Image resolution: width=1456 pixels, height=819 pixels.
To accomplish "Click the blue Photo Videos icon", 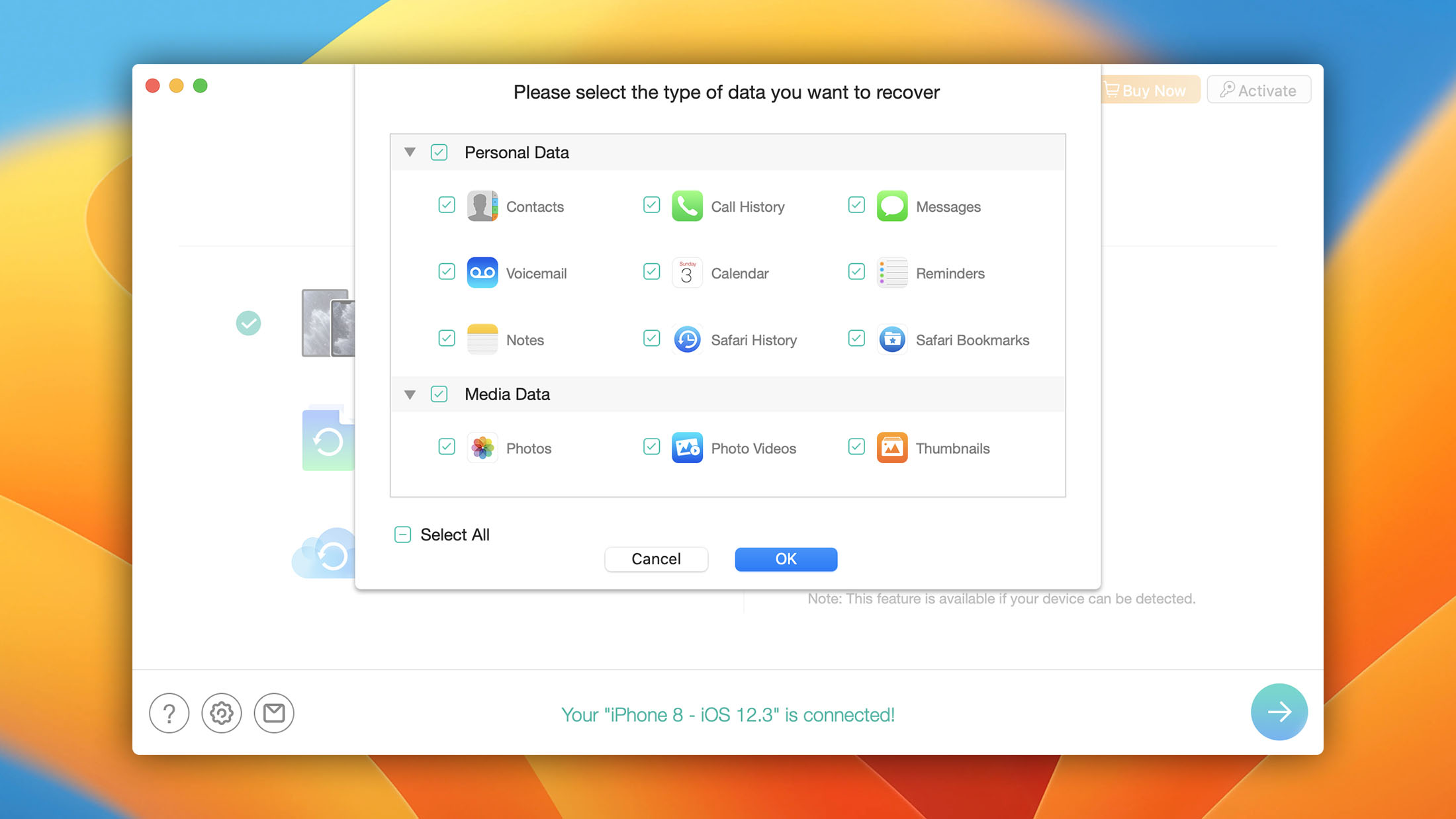I will [x=687, y=448].
